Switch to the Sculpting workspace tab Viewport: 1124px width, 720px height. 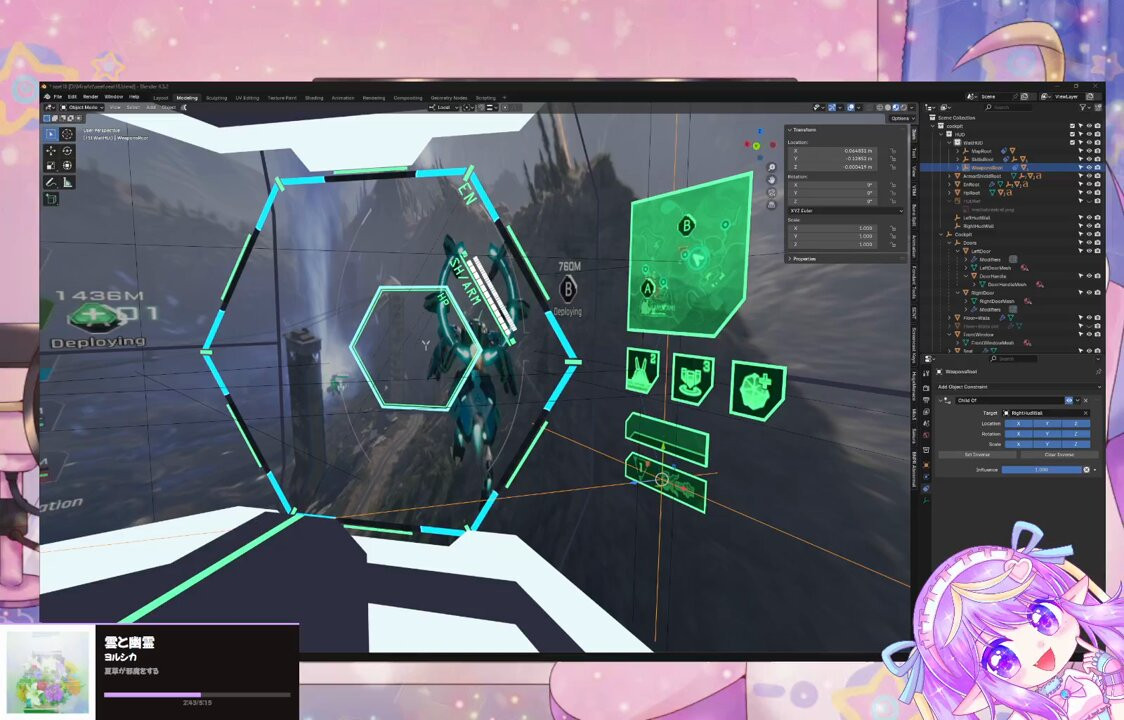[216, 98]
